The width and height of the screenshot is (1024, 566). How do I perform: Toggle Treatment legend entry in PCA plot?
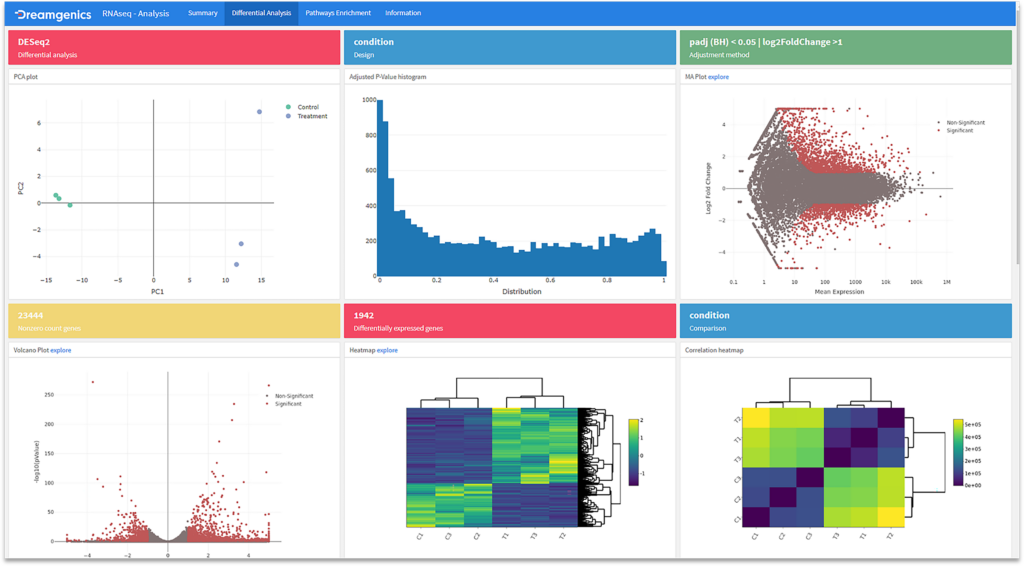tap(306, 116)
